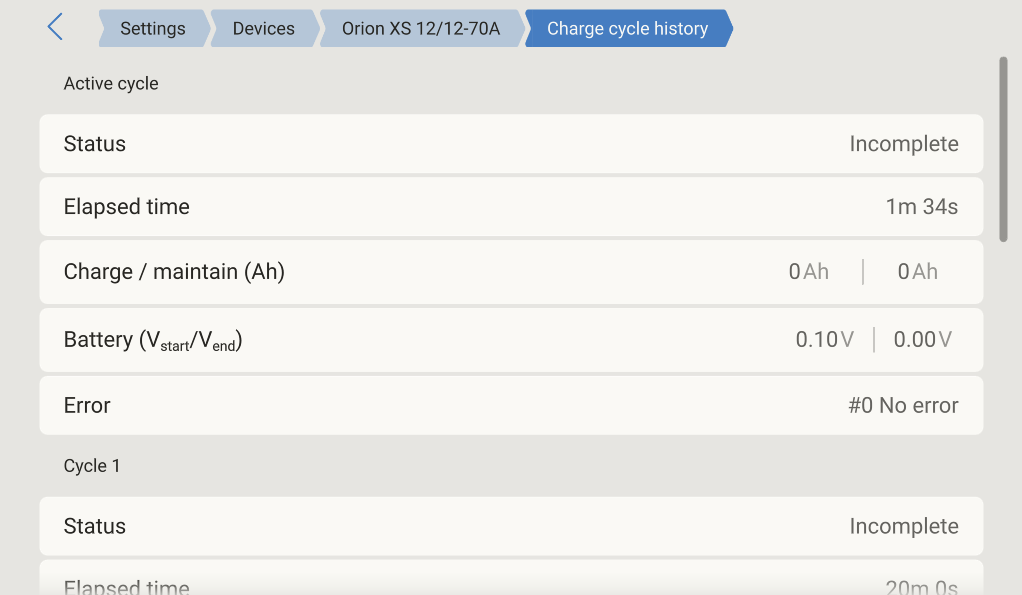1022x595 pixels.
Task: Click the Cycle 1 Status label
Action: pyautogui.click(x=95, y=527)
